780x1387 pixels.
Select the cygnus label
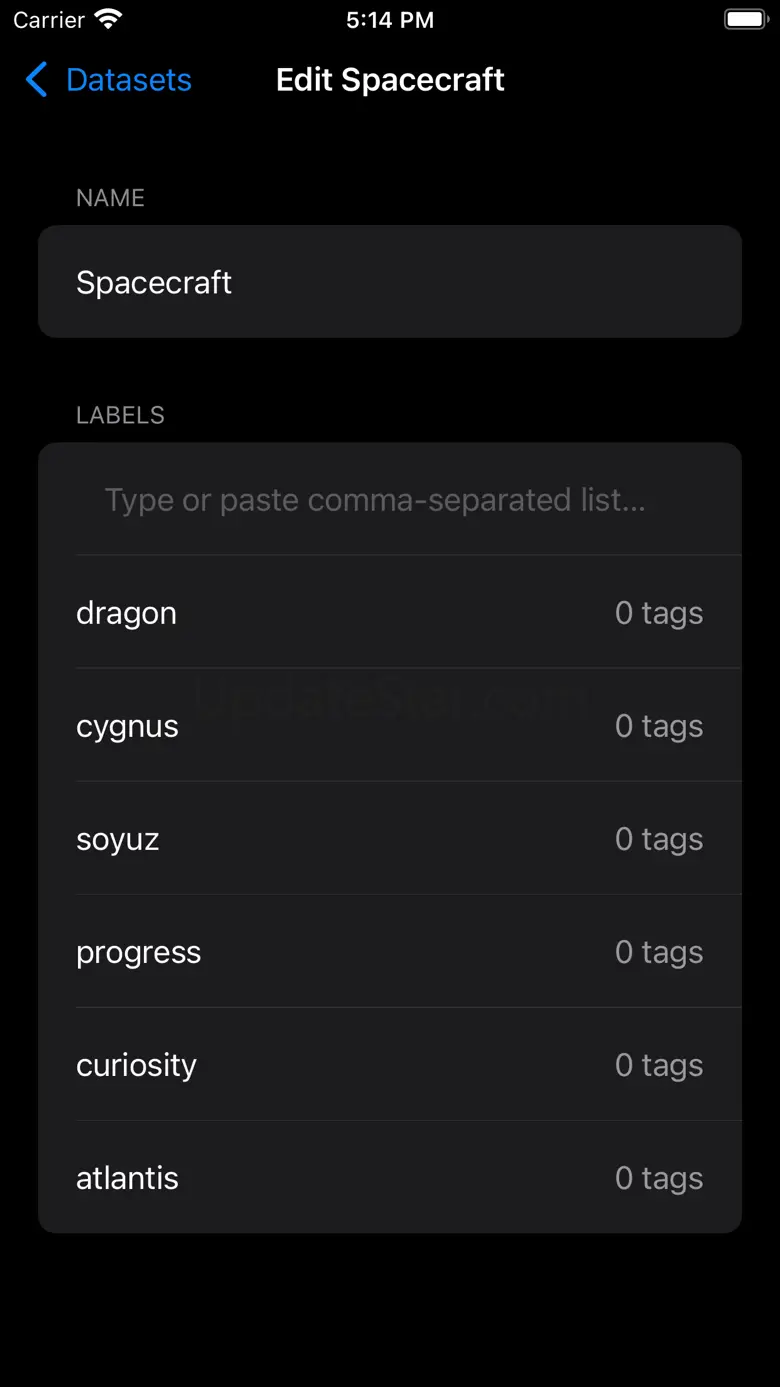pos(128,726)
